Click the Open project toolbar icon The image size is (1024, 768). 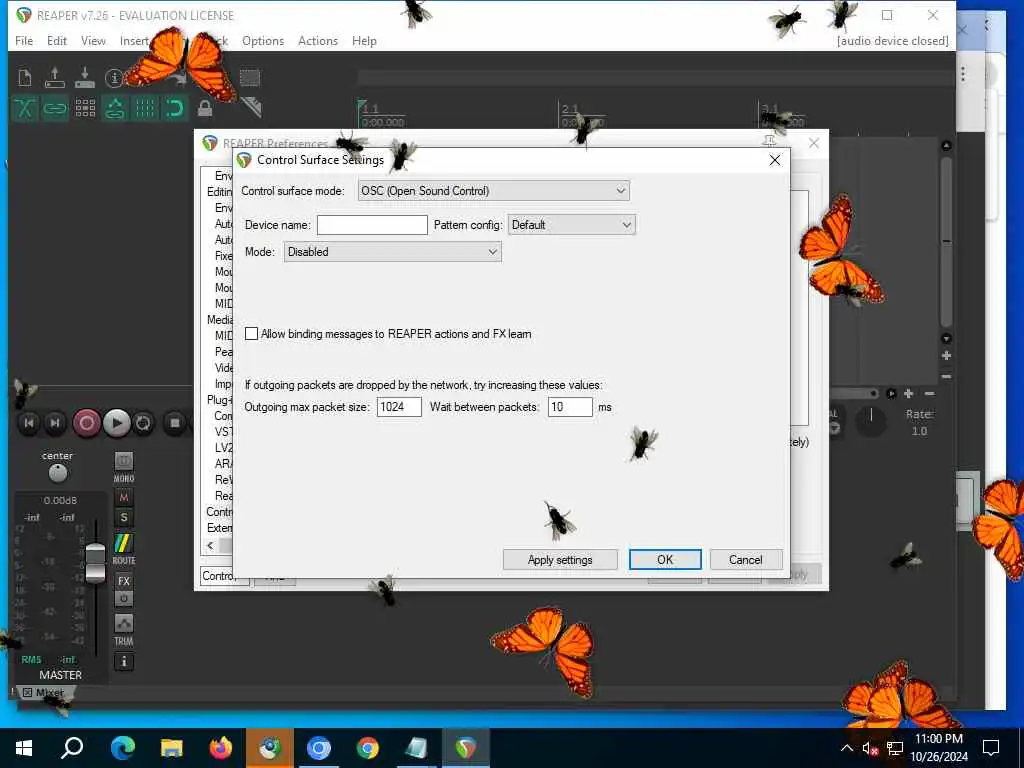tap(55, 78)
